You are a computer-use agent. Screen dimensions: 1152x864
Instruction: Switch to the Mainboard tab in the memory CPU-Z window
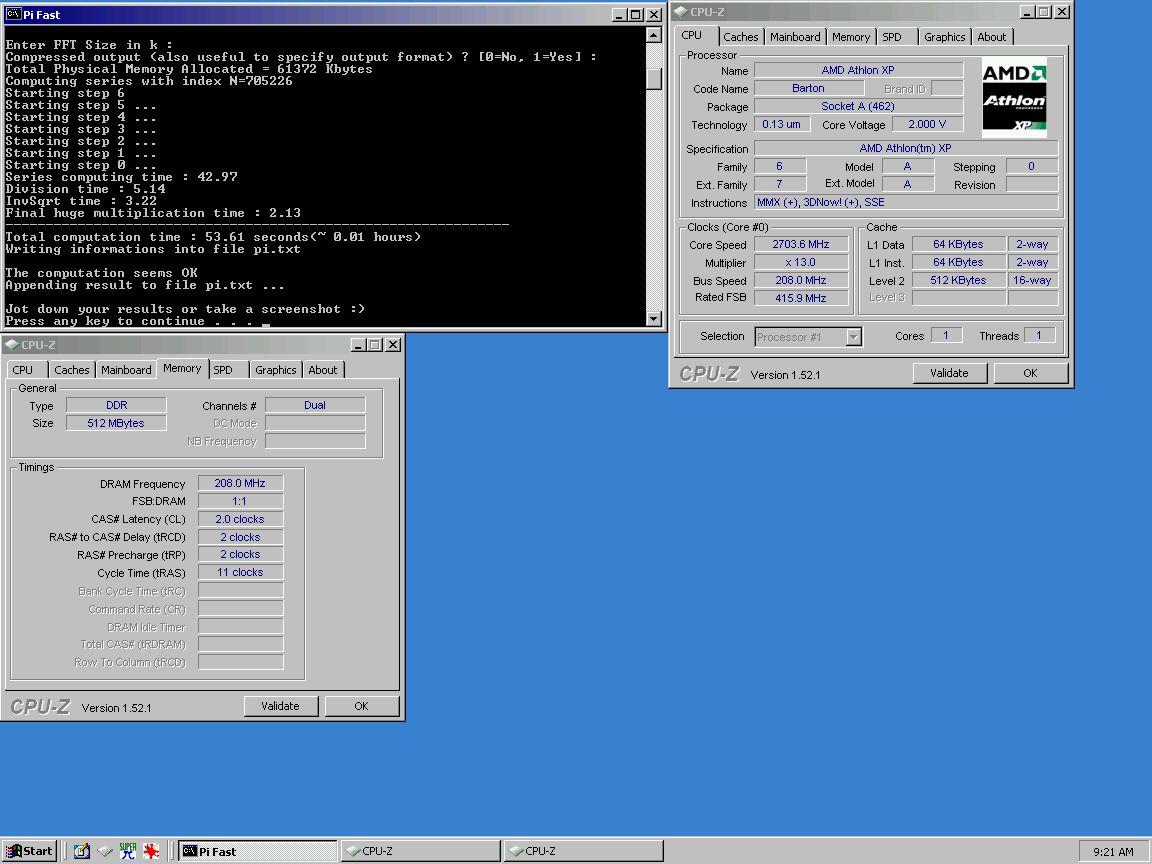point(126,370)
